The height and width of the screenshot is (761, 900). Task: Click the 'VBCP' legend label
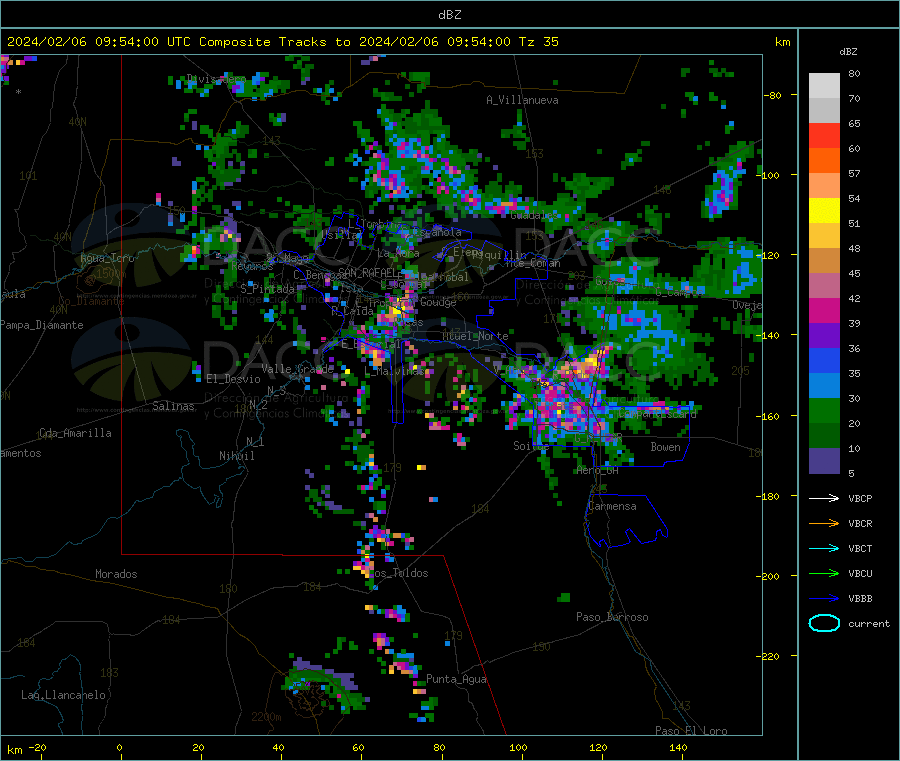860,498
